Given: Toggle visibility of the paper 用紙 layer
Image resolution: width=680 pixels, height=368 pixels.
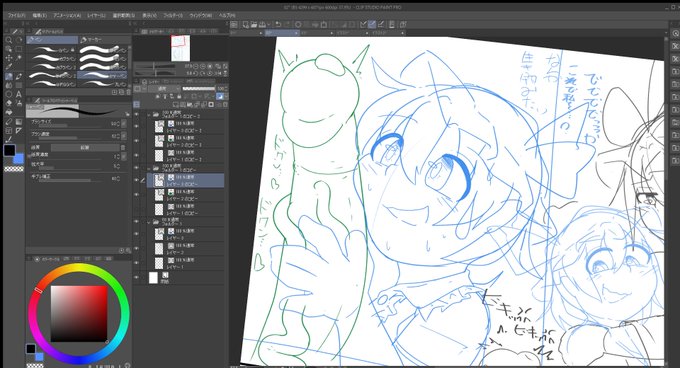Looking at the screenshot, I should (x=137, y=277).
